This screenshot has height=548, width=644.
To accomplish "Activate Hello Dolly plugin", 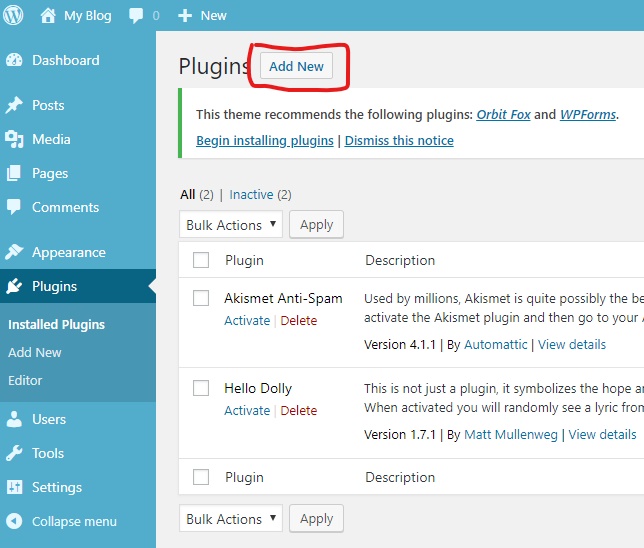I will pos(247,410).
